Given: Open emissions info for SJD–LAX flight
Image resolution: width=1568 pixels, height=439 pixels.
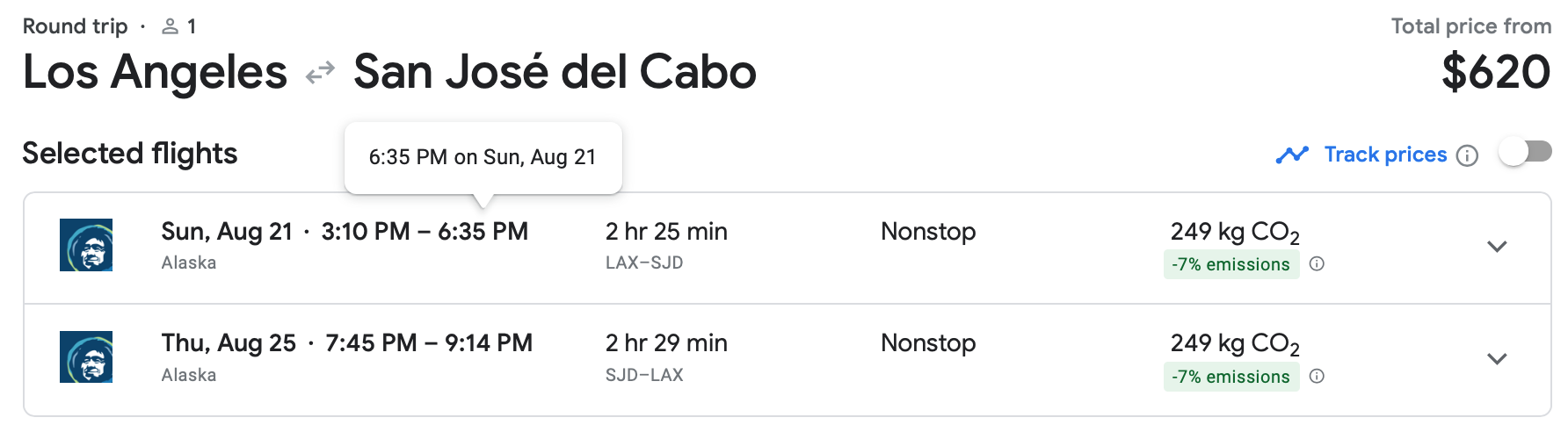Looking at the screenshot, I should (x=1317, y=376).
